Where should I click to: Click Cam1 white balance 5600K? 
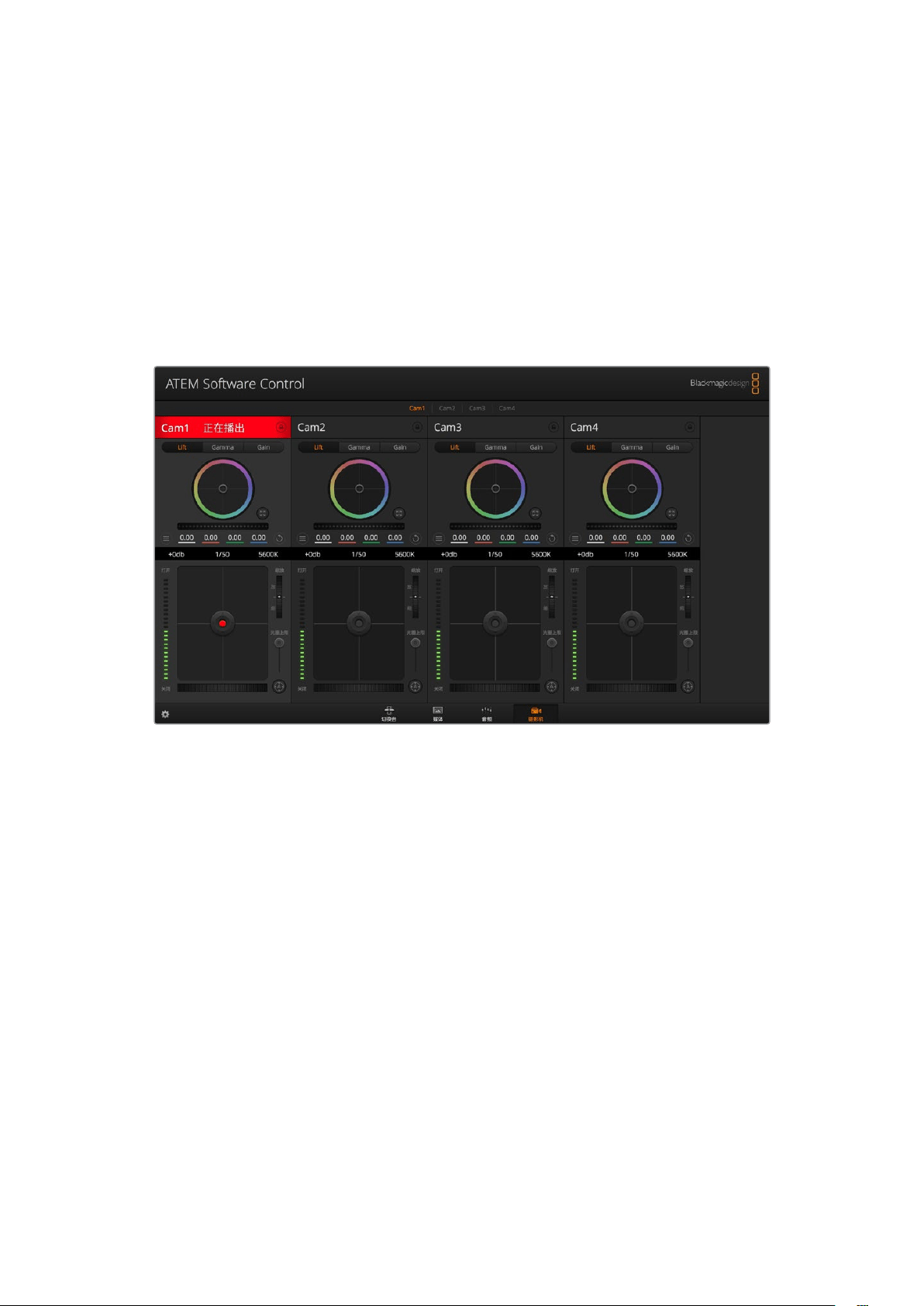pyautogui.click(x=268, y=554)
